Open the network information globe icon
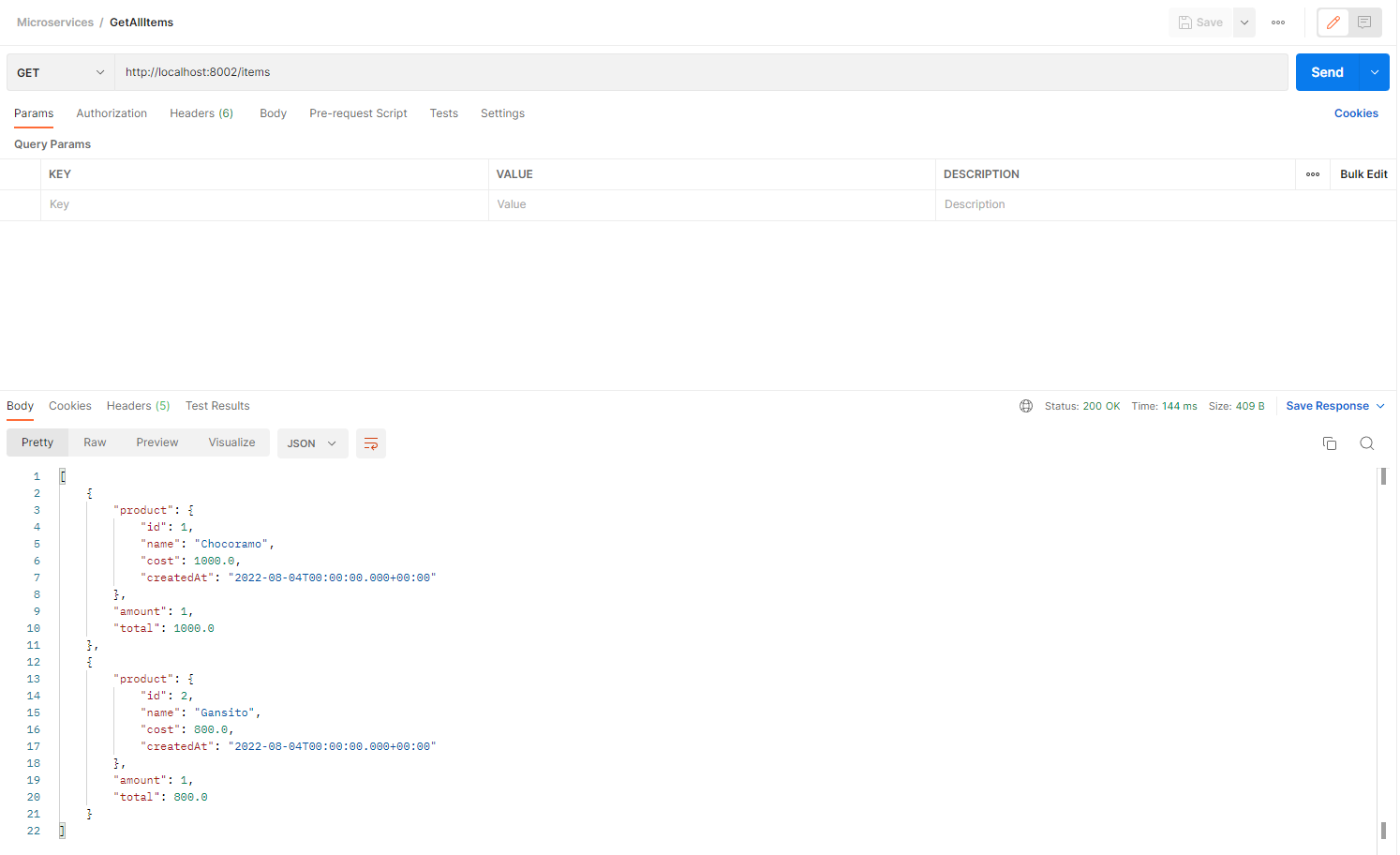1400x855 pixels. [x=1026, y=405]
